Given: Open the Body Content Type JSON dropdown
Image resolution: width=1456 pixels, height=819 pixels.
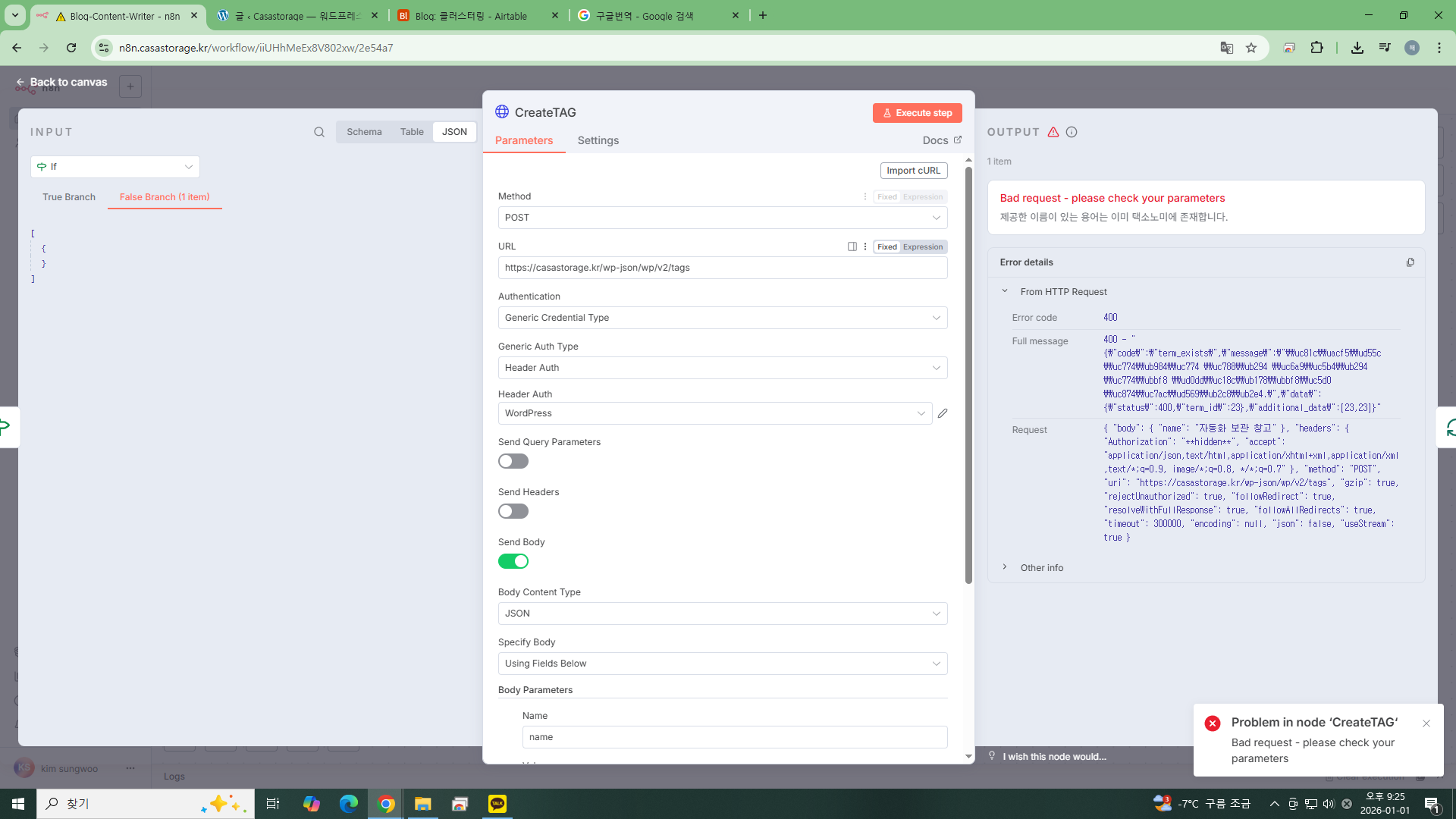Looking at the screenshot, I should (x=722, y=613).
